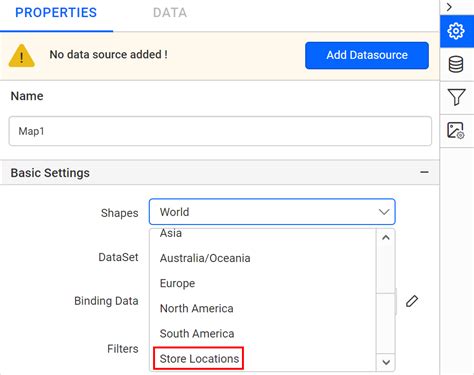Select Europe from the shapes list
This screenshot has height=375, width=474.
coord(177,283)
